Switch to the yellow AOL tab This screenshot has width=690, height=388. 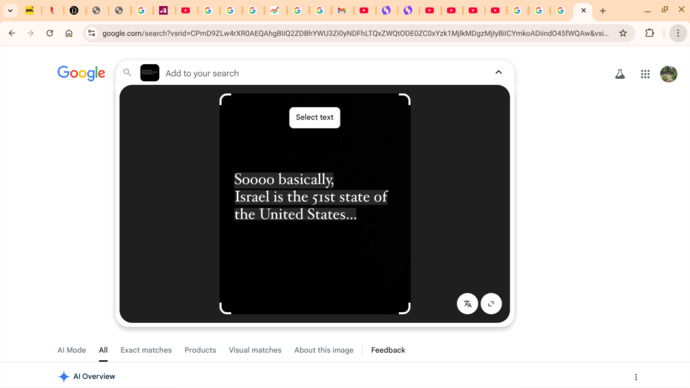pyautogui.click(x=29, y=11)
